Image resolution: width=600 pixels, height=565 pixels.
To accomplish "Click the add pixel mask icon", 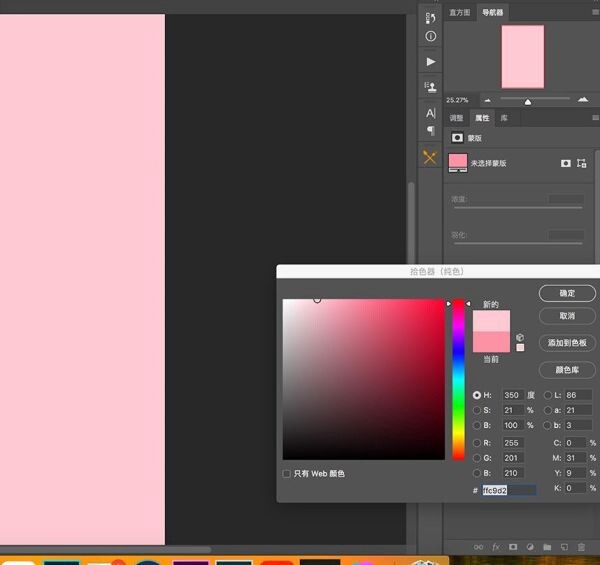I will tap(566, 163).
